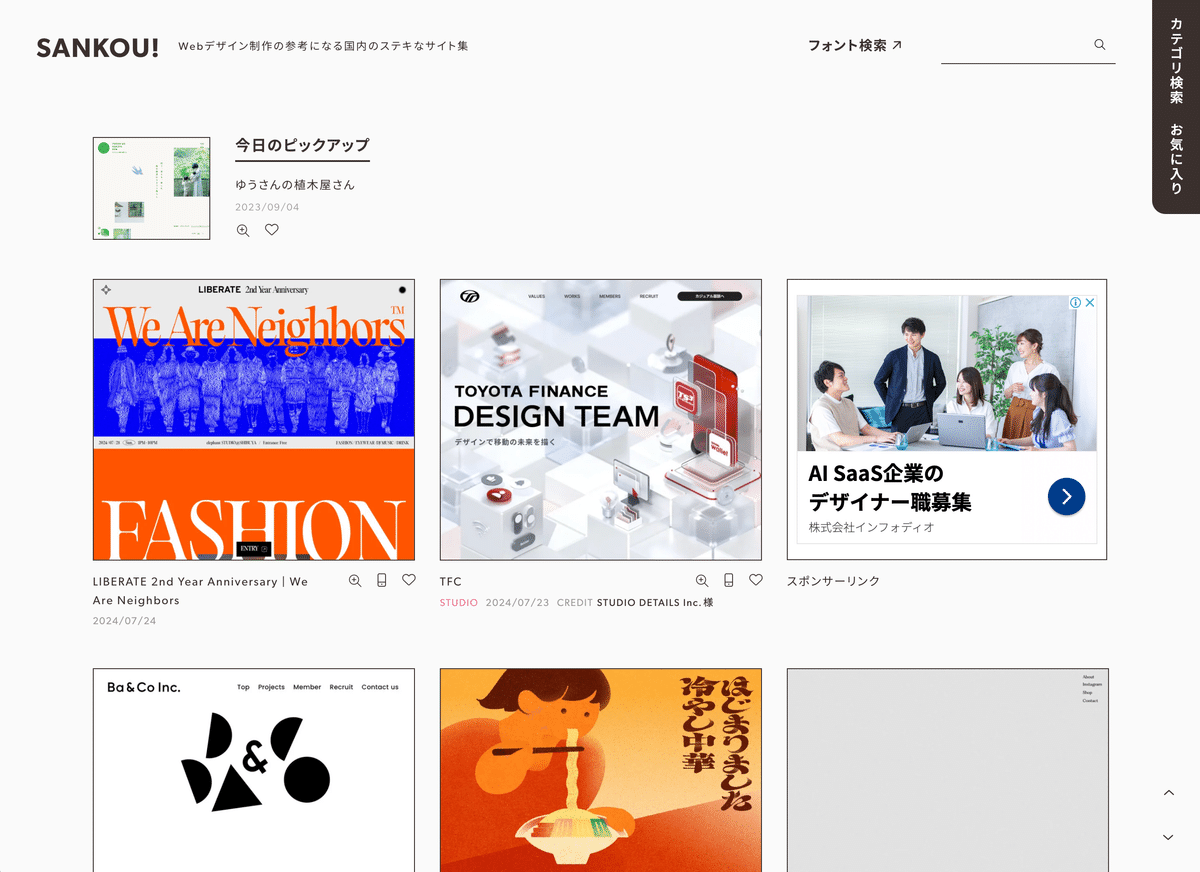1200x872 pixels.
Task: Click the スポンサーリンク label
Action: pyautogui.click(x=833, y=581)
